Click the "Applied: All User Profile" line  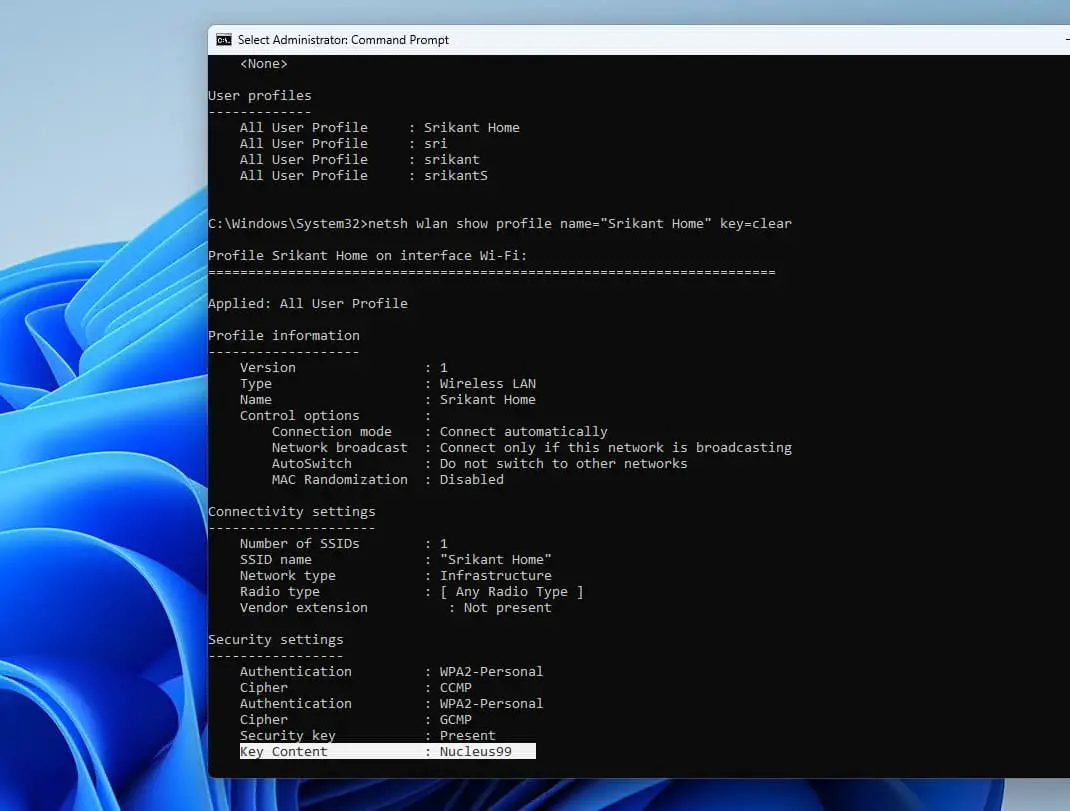[x=307, y=303]
